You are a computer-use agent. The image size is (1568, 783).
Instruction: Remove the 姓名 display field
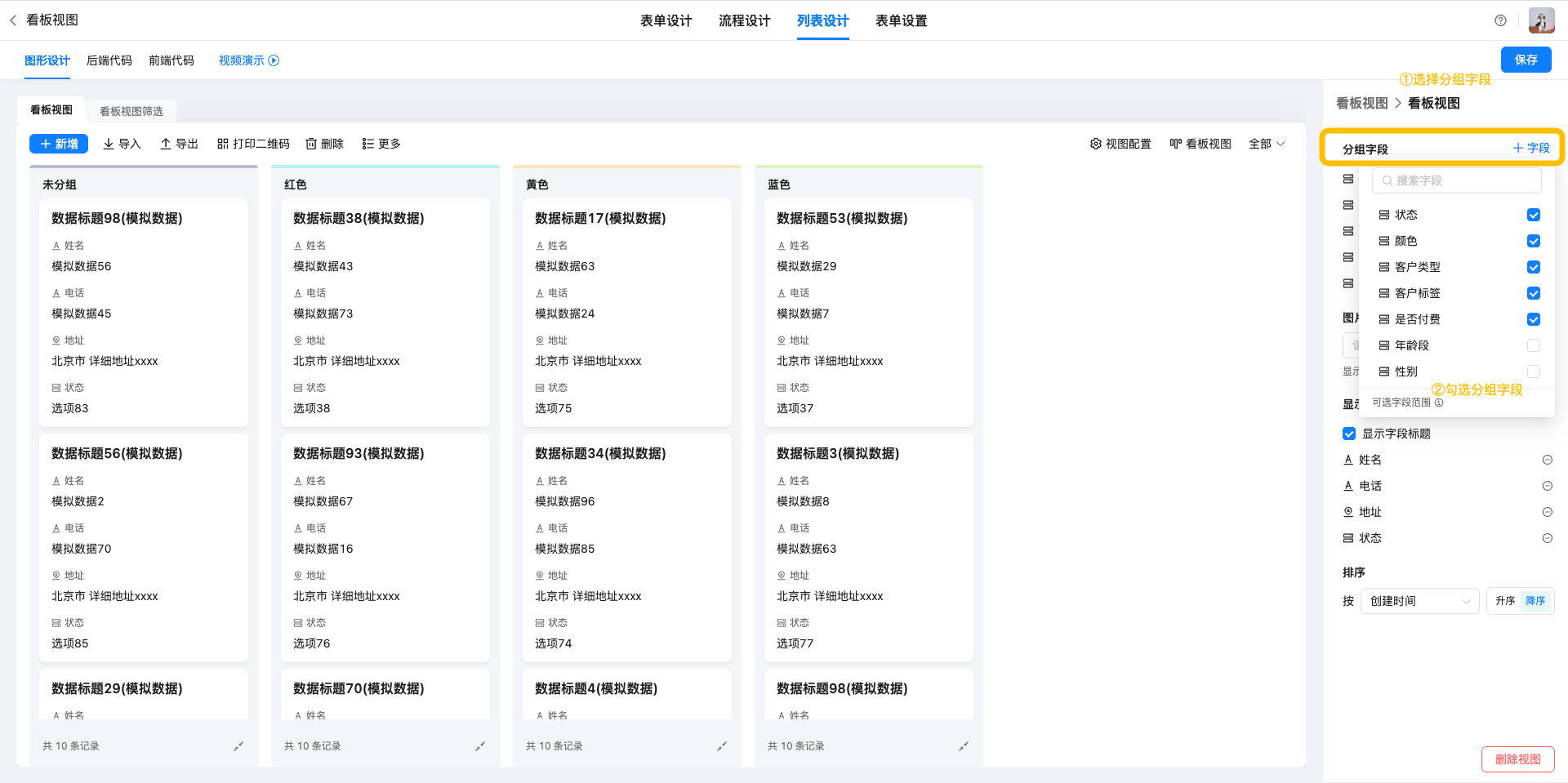tap(1547, 460)
